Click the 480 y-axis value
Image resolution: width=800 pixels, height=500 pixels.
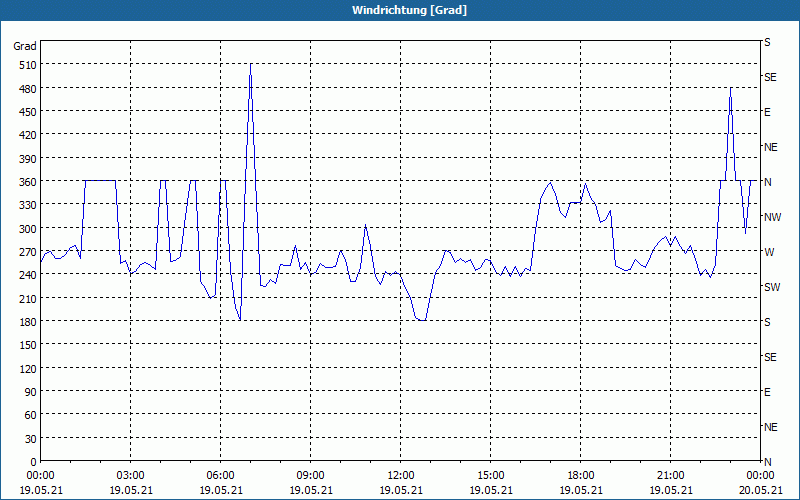29,89
